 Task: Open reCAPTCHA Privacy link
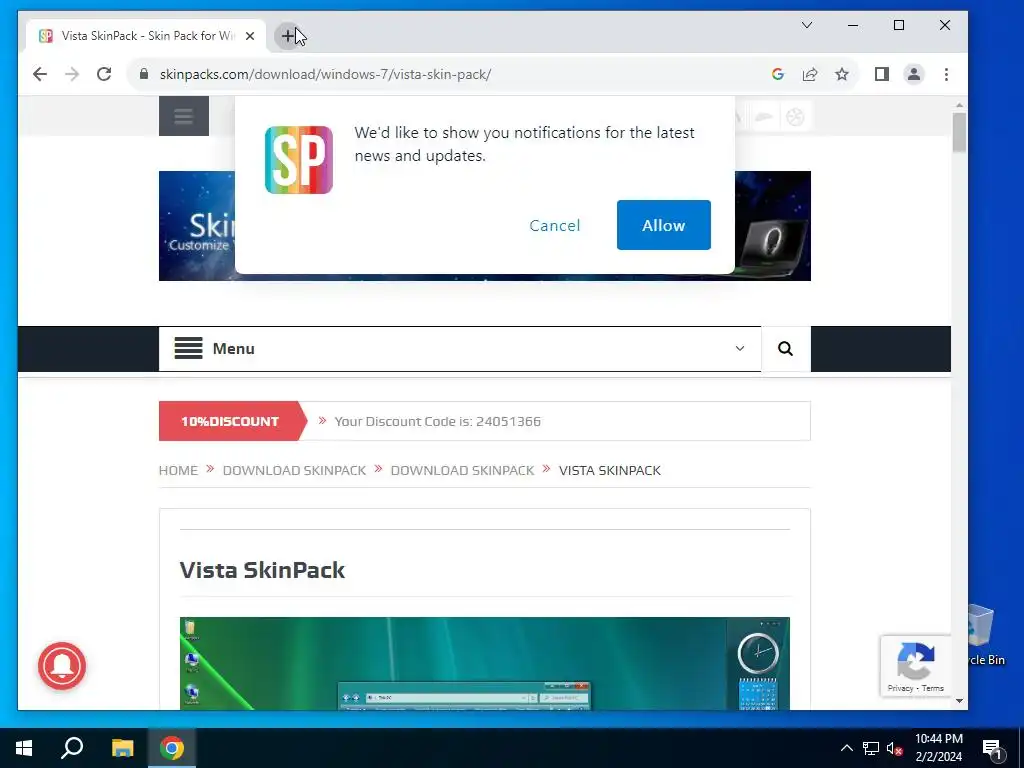pos(900,688)
